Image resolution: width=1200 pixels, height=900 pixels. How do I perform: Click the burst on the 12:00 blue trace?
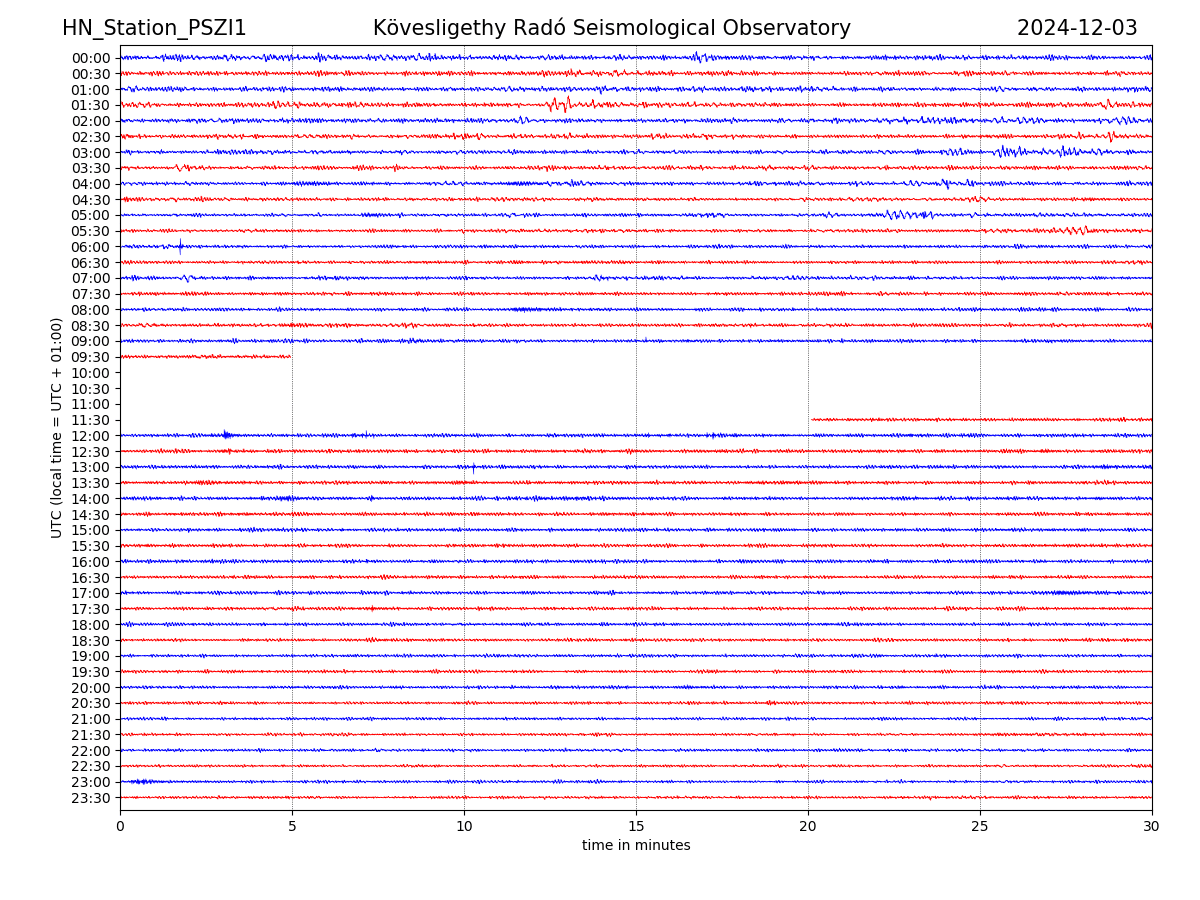point(226,434)
